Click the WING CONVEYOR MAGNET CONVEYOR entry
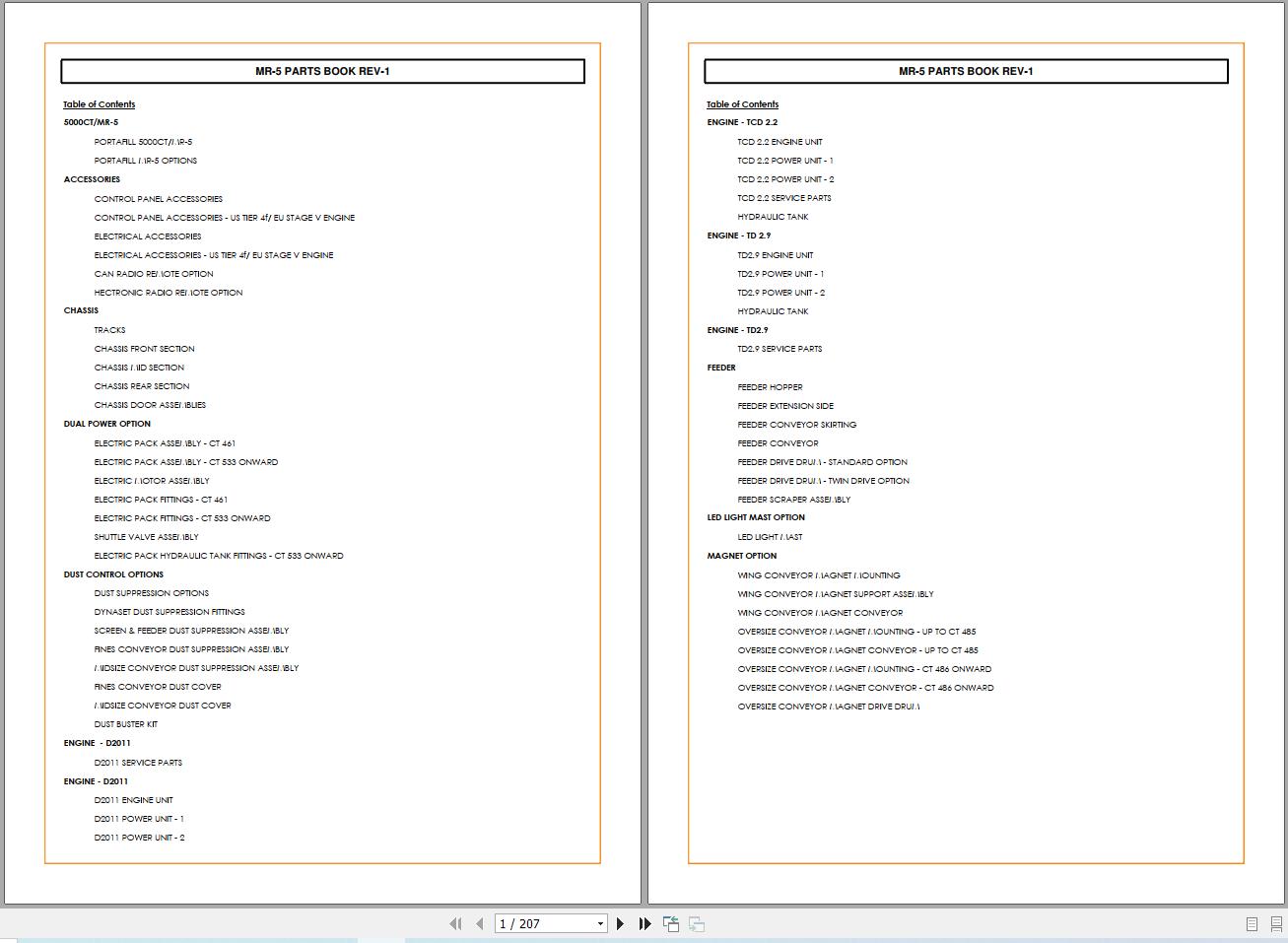The height and width of the screenshot is (943, 1288). click(x=821, y=613)
